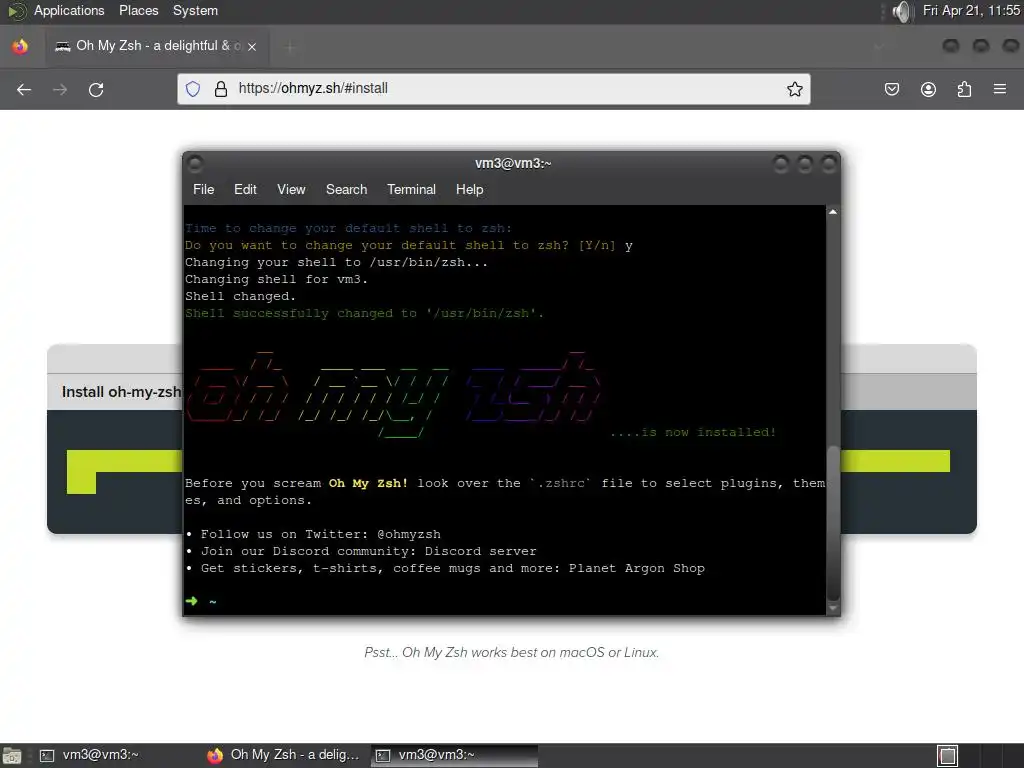1024x768 pixels.
Task: Open a new browser tab with plus button
Action: pyautogui.click(x=290, y=46)
